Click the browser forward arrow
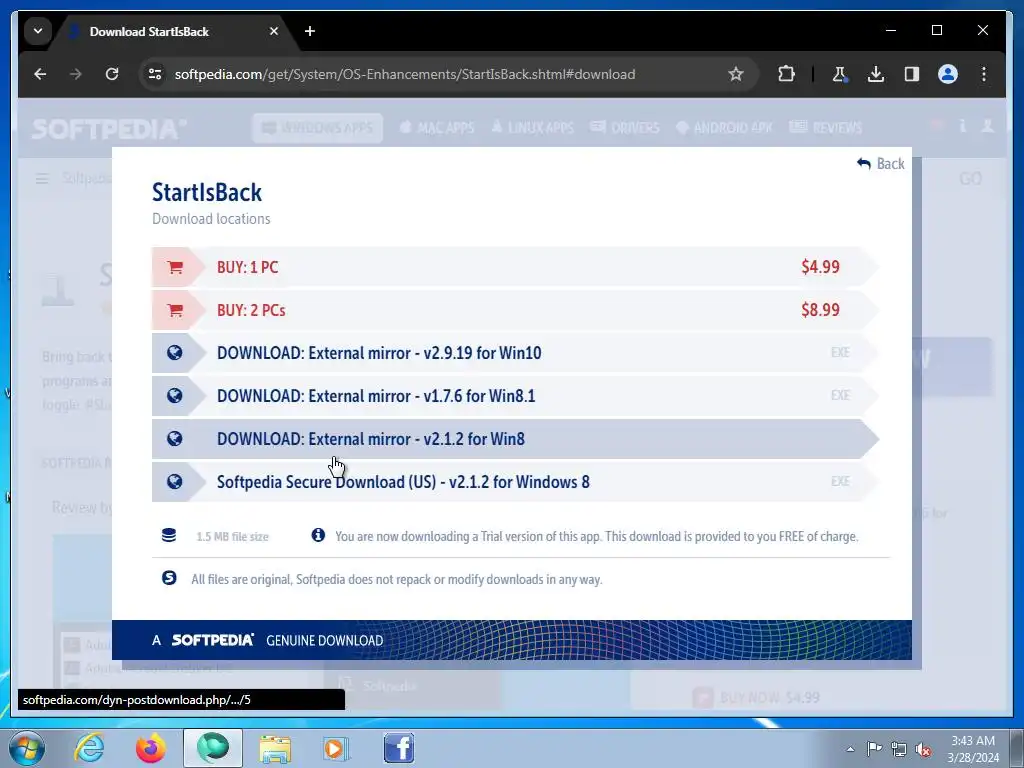The image size is (1024, 768). coord(76,74)
